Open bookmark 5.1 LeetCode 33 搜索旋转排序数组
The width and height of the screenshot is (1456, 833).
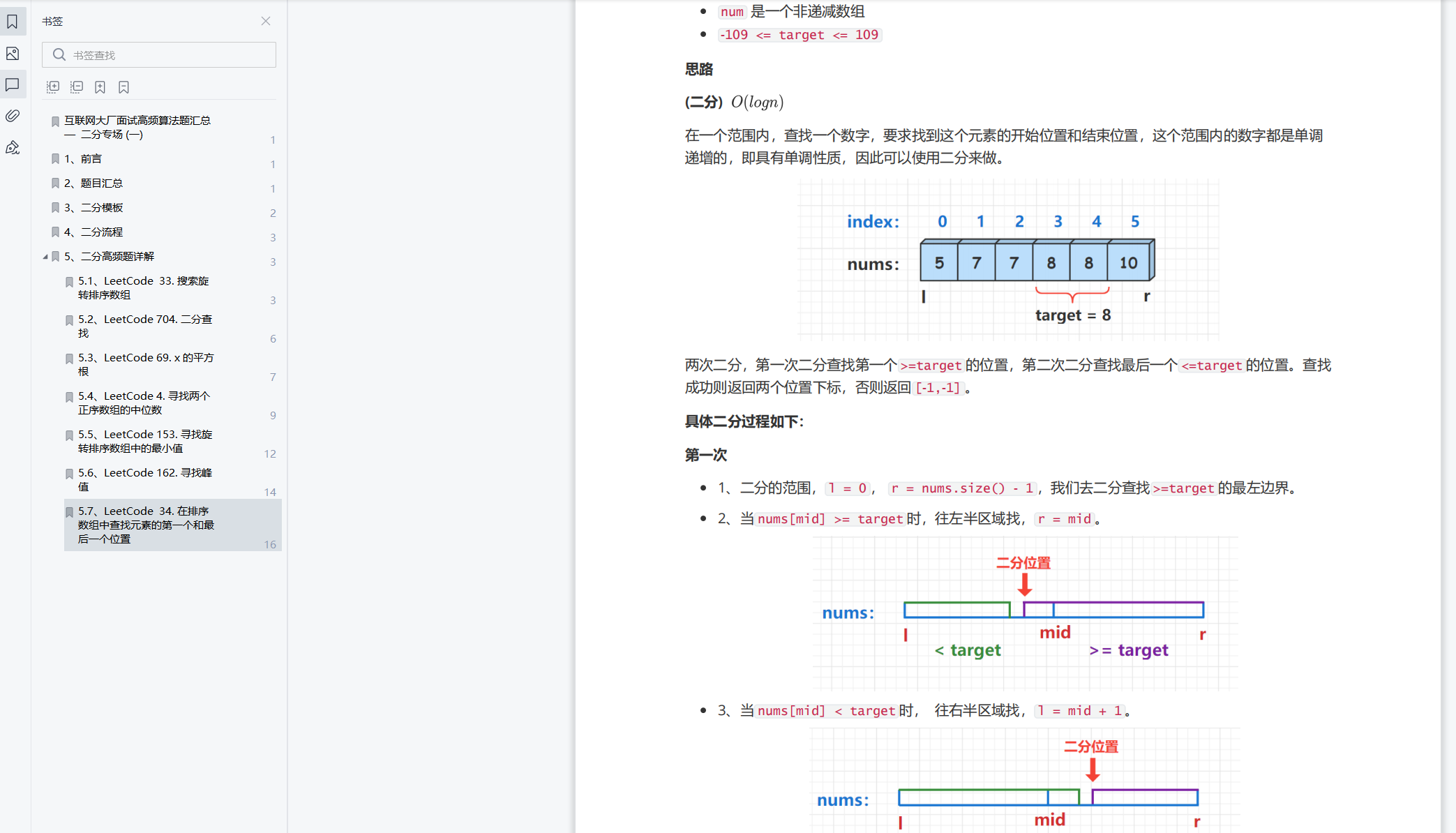144,288
